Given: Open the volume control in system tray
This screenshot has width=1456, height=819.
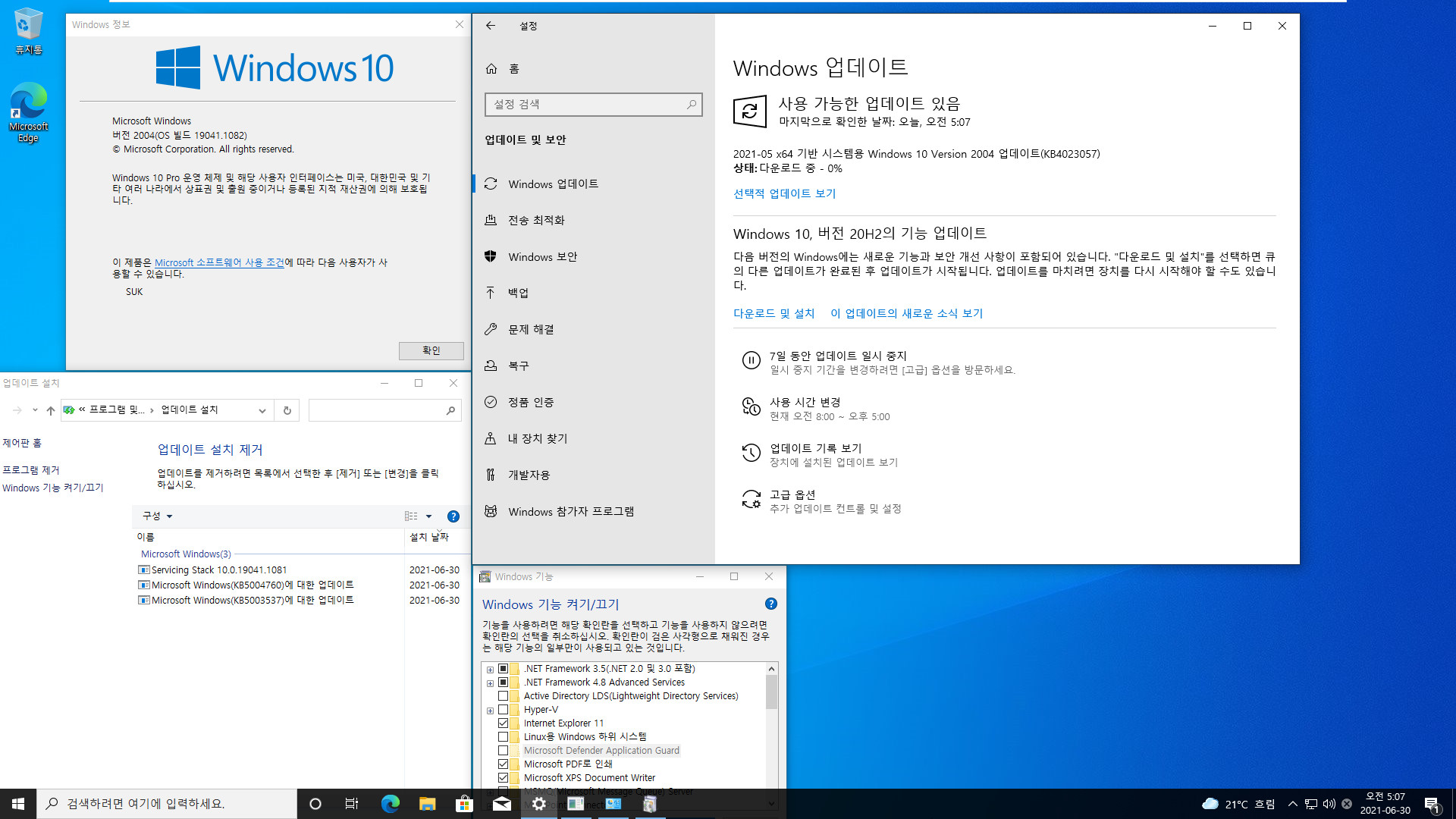Looking at the screenshot, I should (x=1329, y=804).
